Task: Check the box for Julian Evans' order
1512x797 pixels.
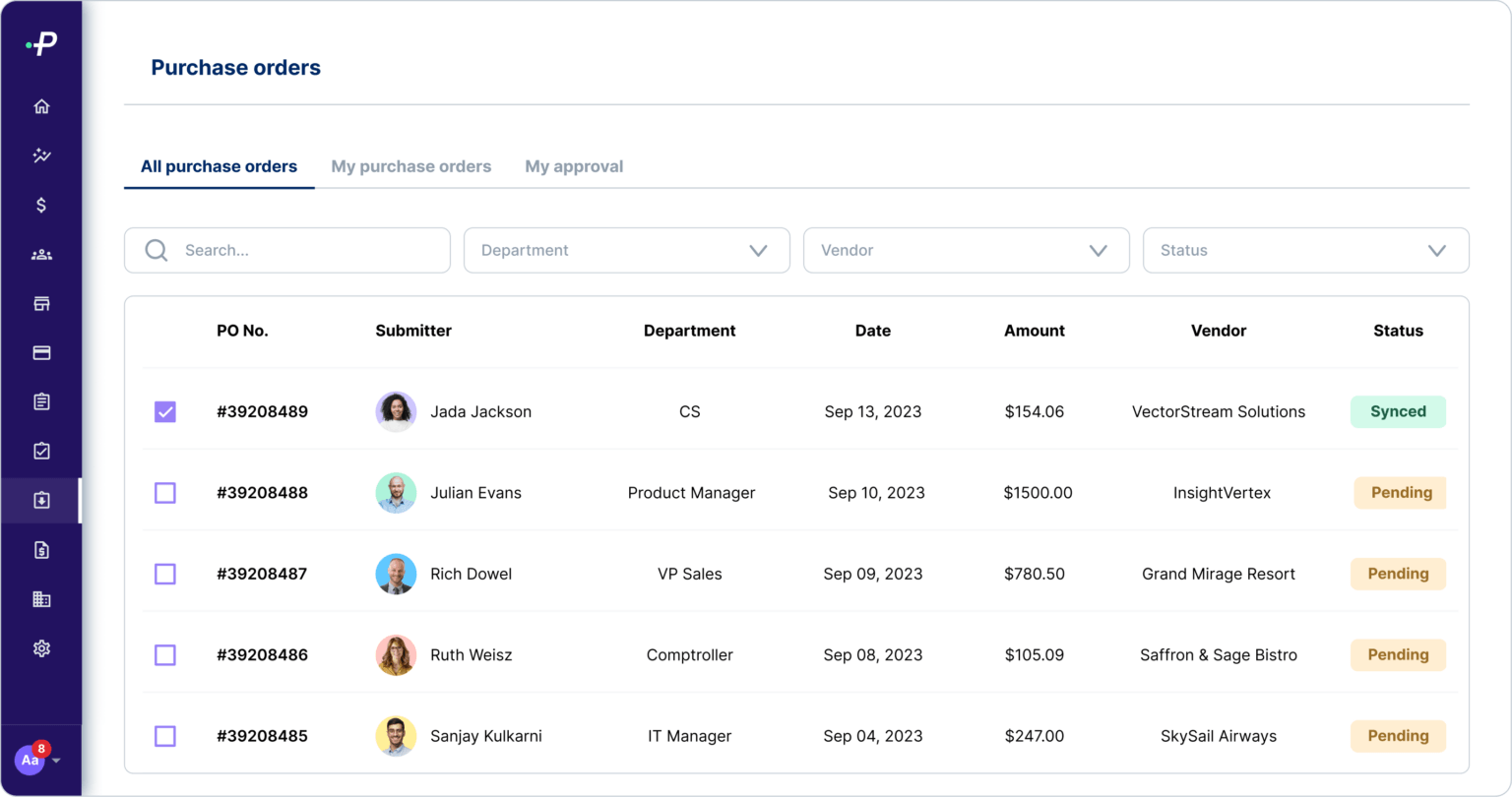Action: pyautogui.click(x=165, y=493)
